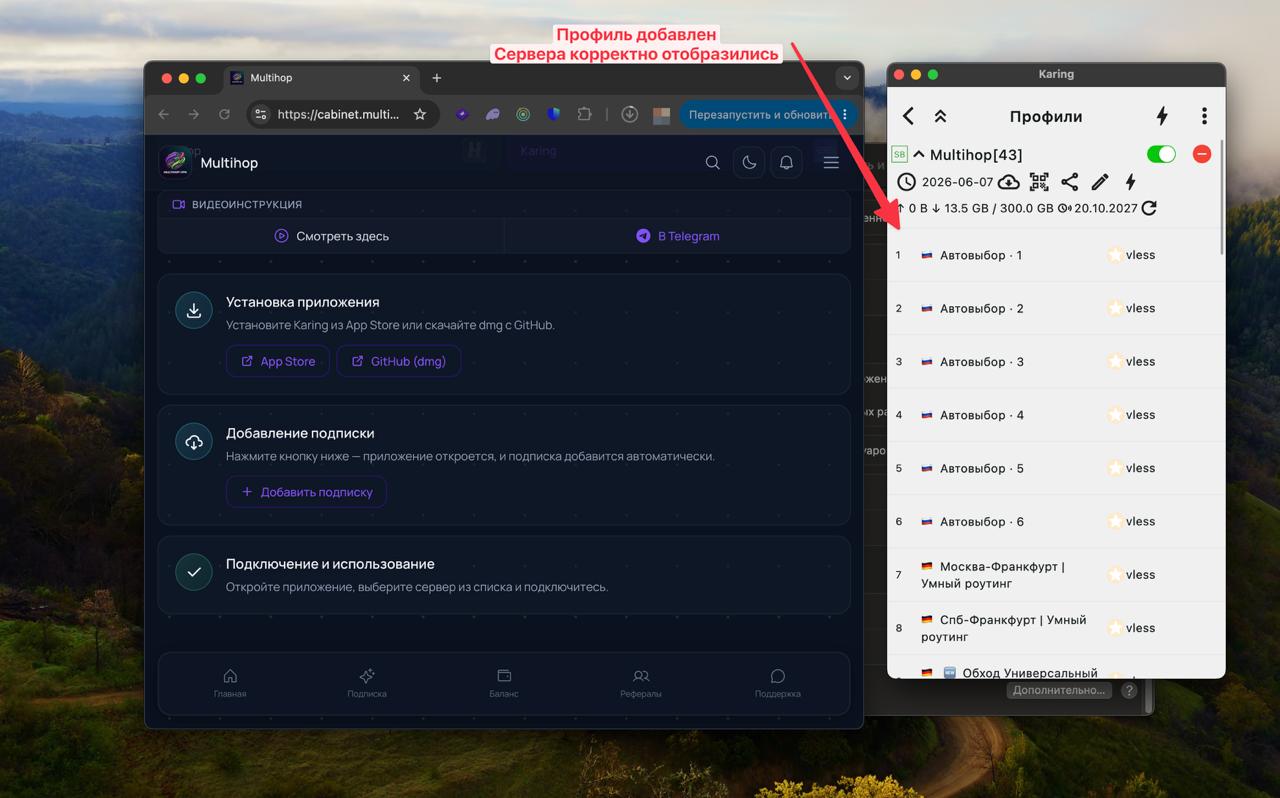Click the question mark help button behind Karing
The height and width of the screenshot is (798, 1280).
tap(1129, 690)
